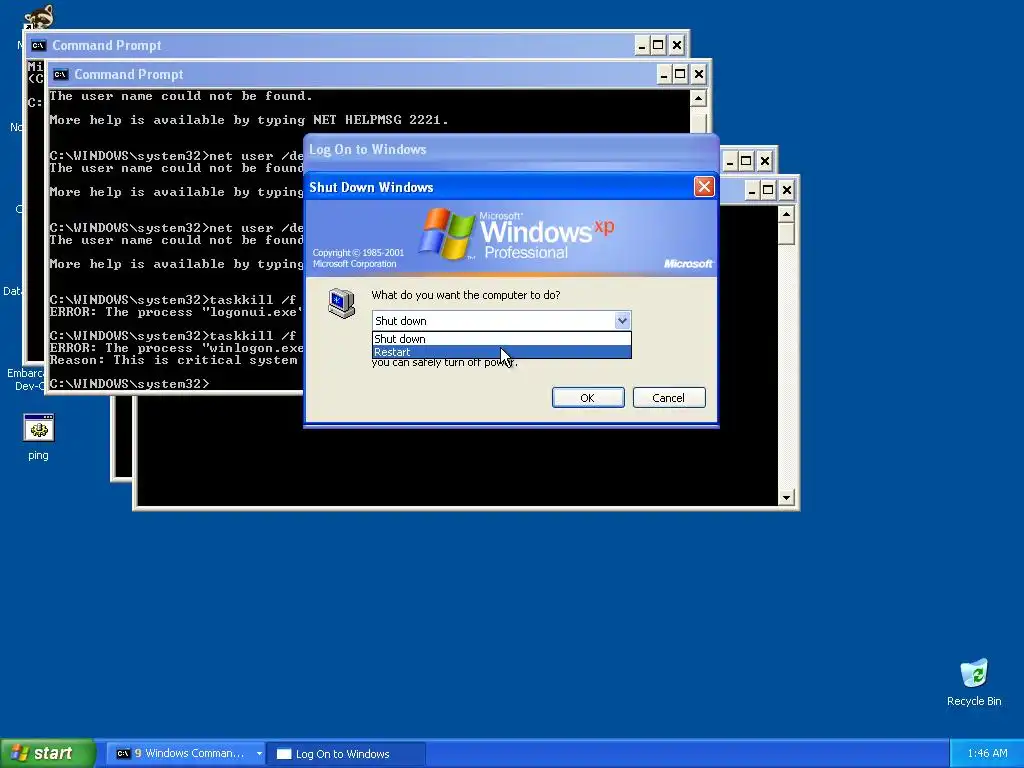
Task: Close the front Command Prompt window
Action: tap(699, 74)
